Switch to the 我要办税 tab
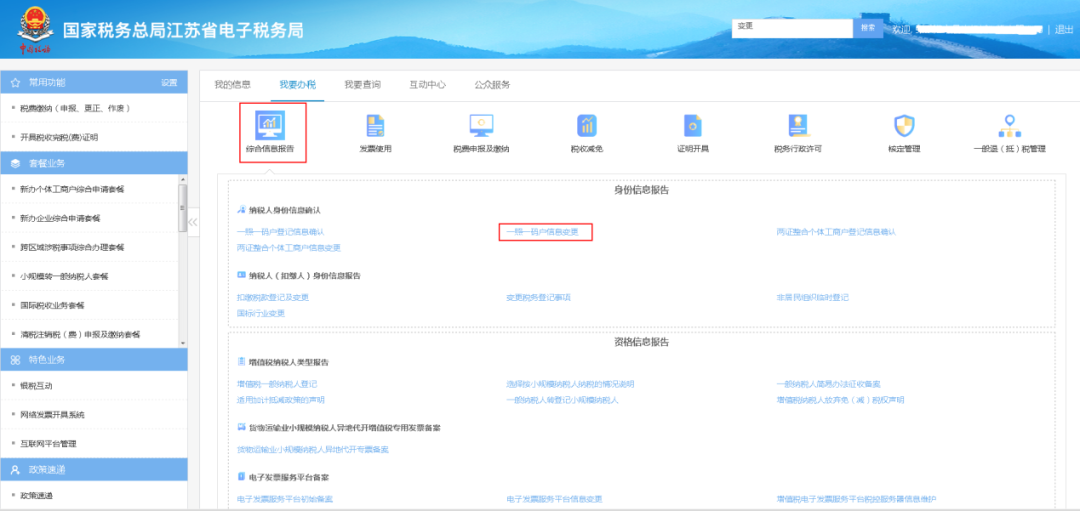Viewport: 1080px width, 511px height. pyautogui.click(x=298, y=85)
